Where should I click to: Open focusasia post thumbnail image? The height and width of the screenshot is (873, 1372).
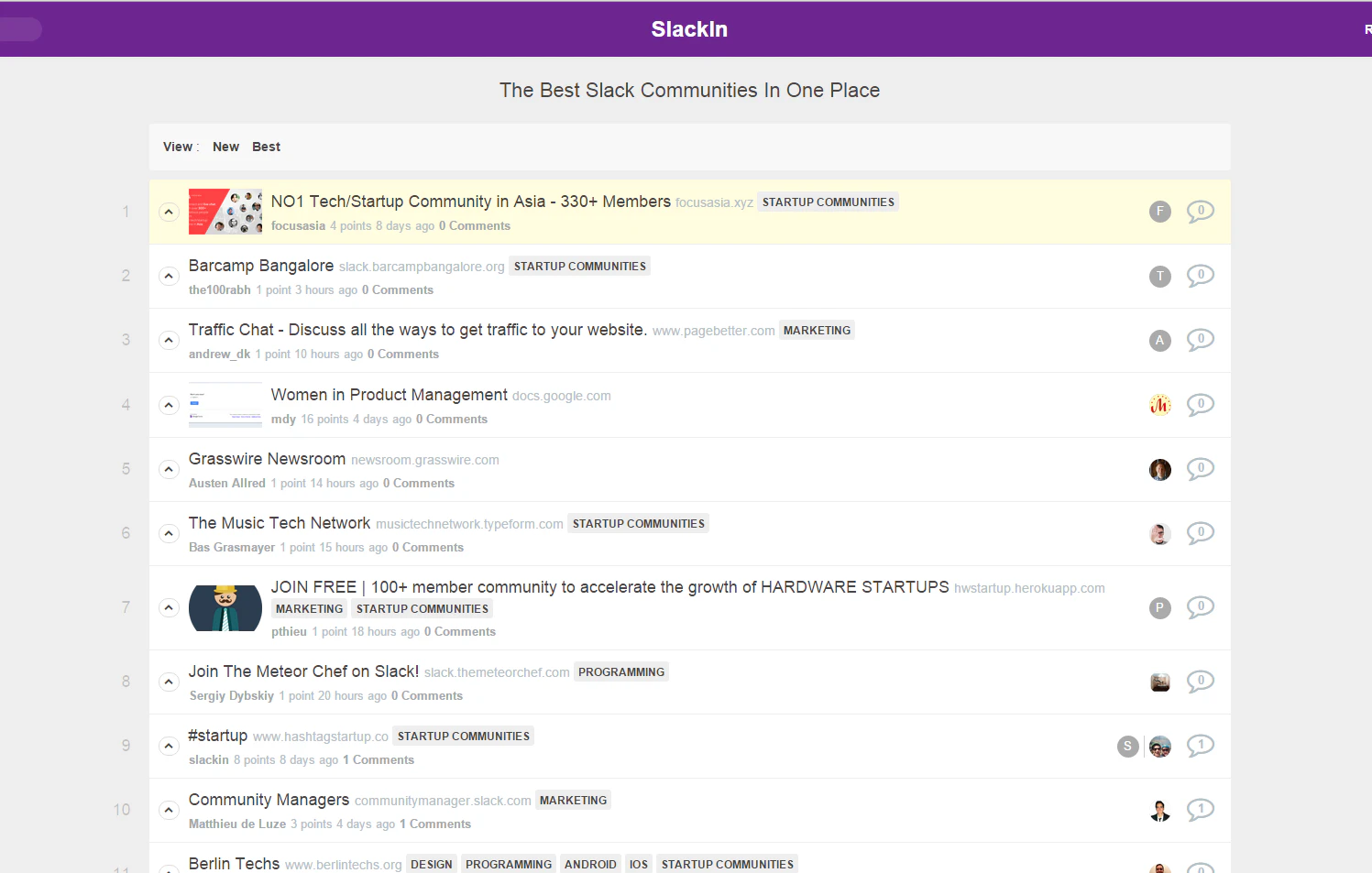pyautogui.click(x=225, y=212)
